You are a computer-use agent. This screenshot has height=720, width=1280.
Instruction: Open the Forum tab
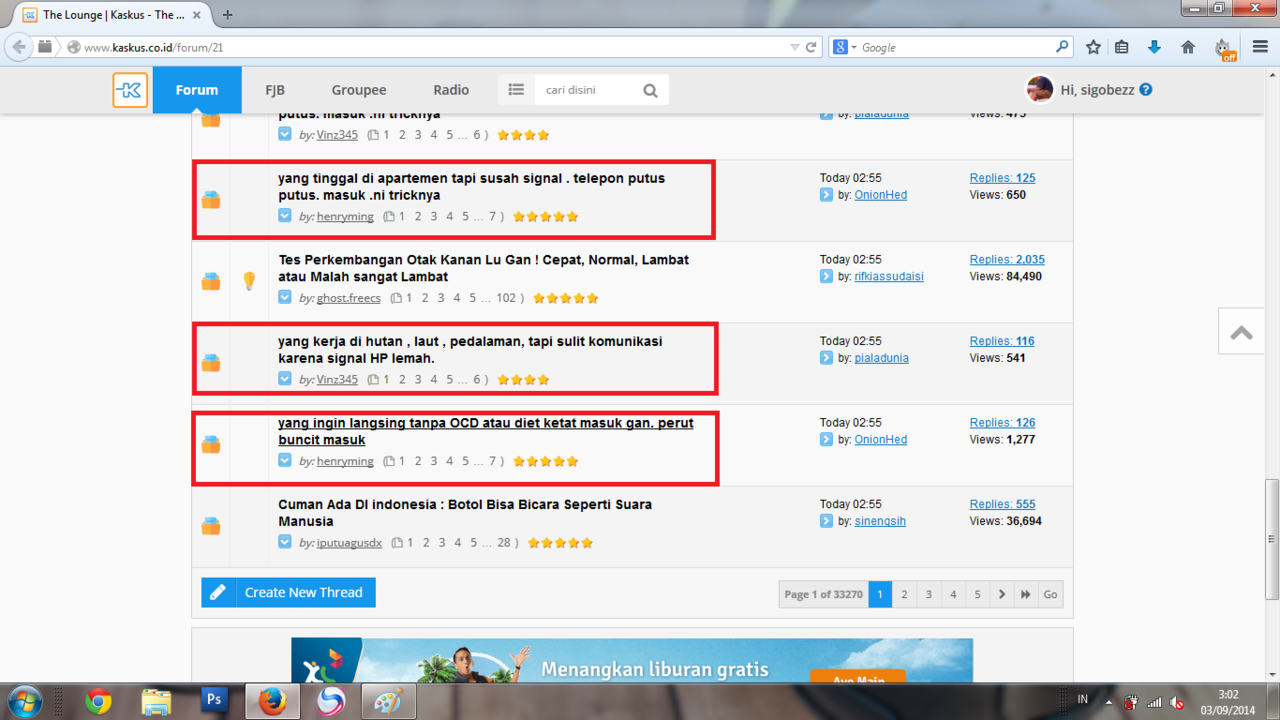(197, 90)
